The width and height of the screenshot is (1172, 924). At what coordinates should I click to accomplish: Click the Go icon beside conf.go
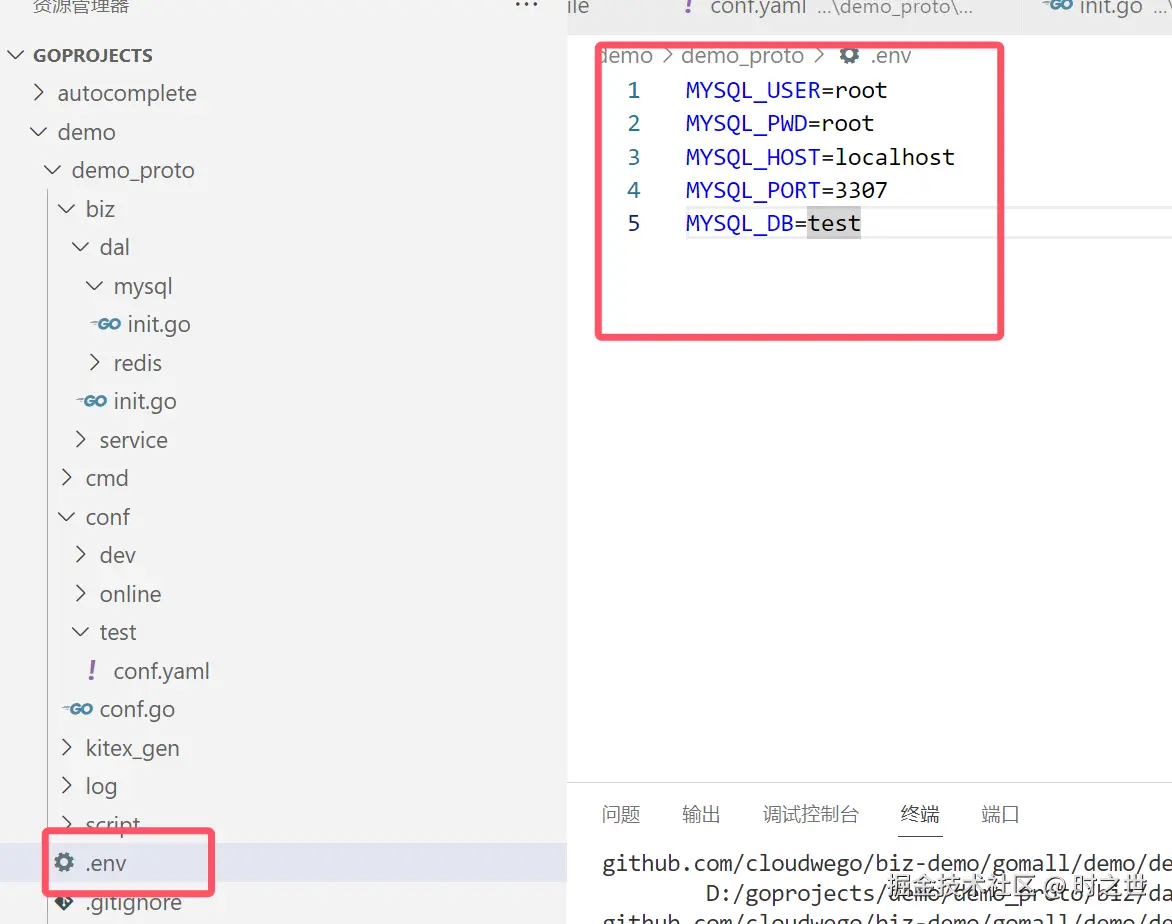pos(78,709)
